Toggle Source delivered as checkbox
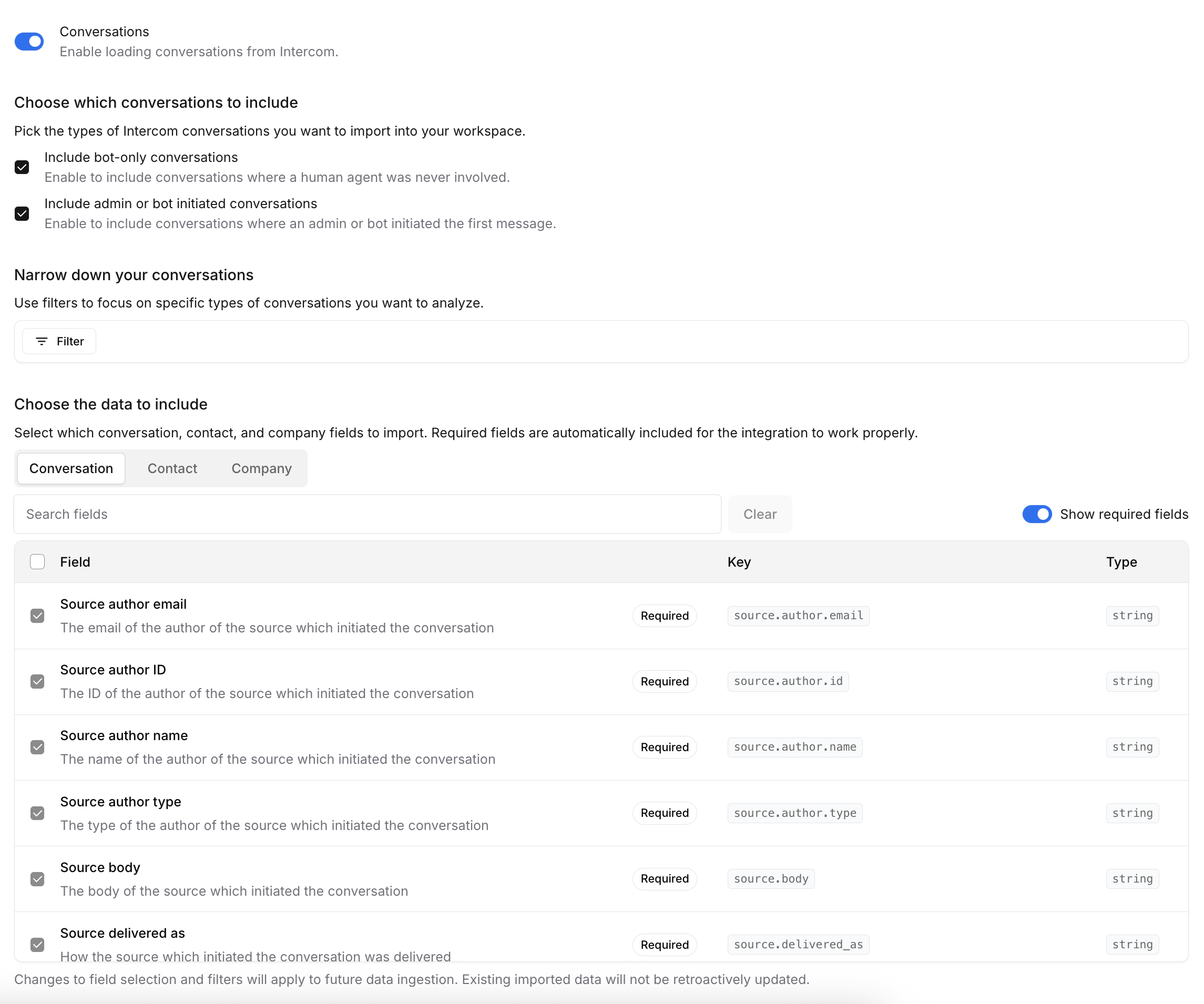Screen dimensions: 1204x1004 37,945
